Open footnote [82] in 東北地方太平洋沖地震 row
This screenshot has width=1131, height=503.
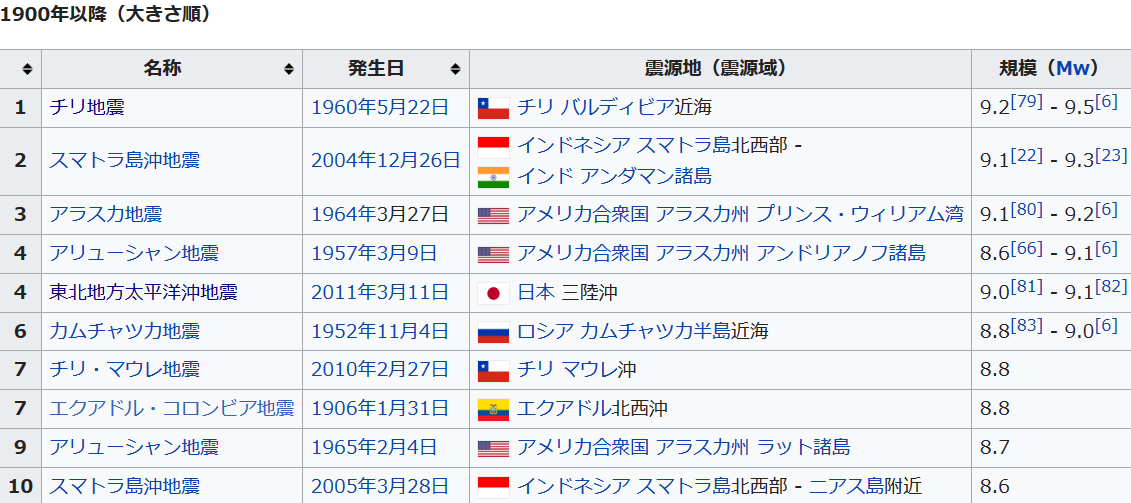pyautogui.click(x=1111, y=287)
